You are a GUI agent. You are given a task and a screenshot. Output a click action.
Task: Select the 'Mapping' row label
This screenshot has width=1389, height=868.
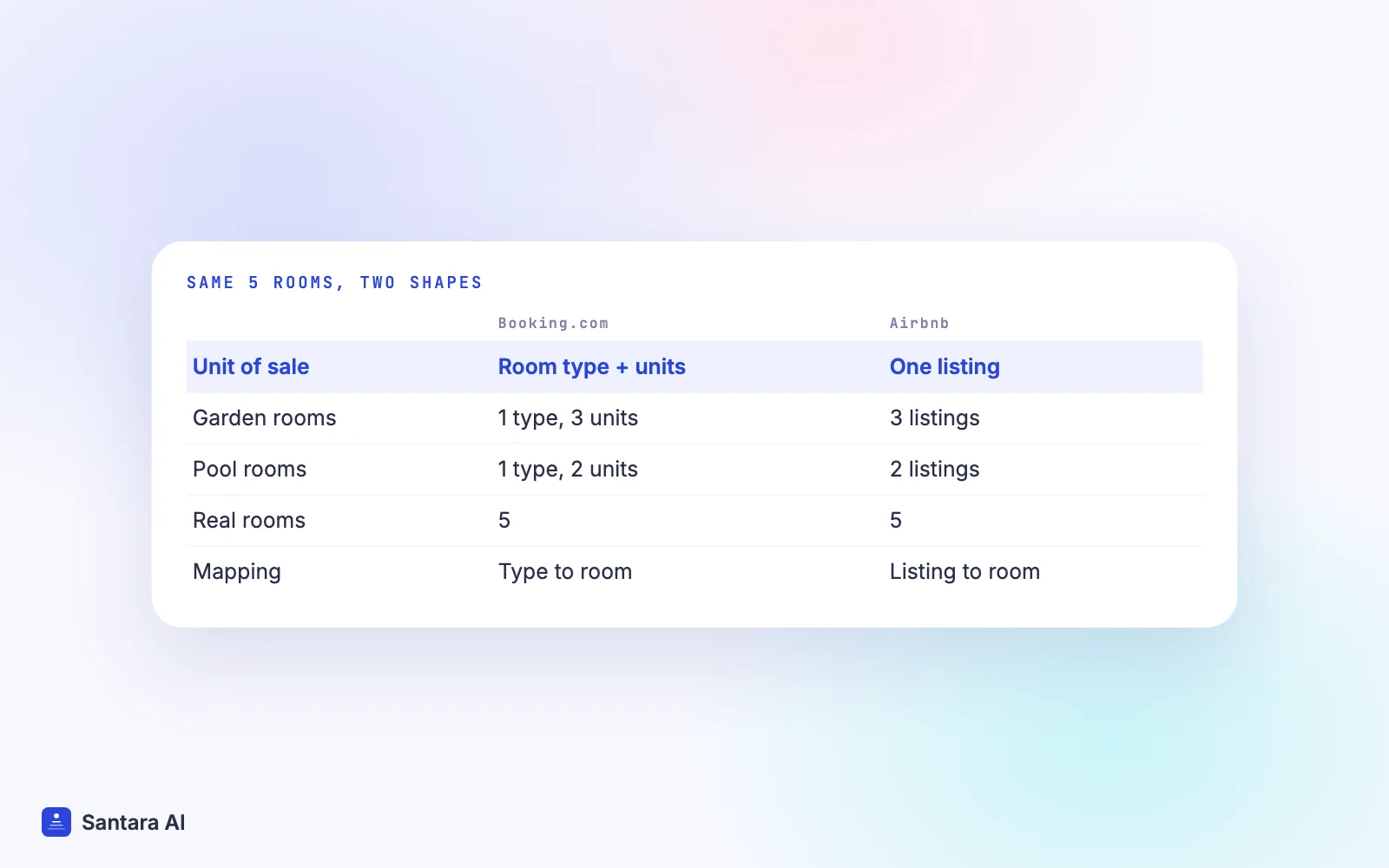coord(237,572)
